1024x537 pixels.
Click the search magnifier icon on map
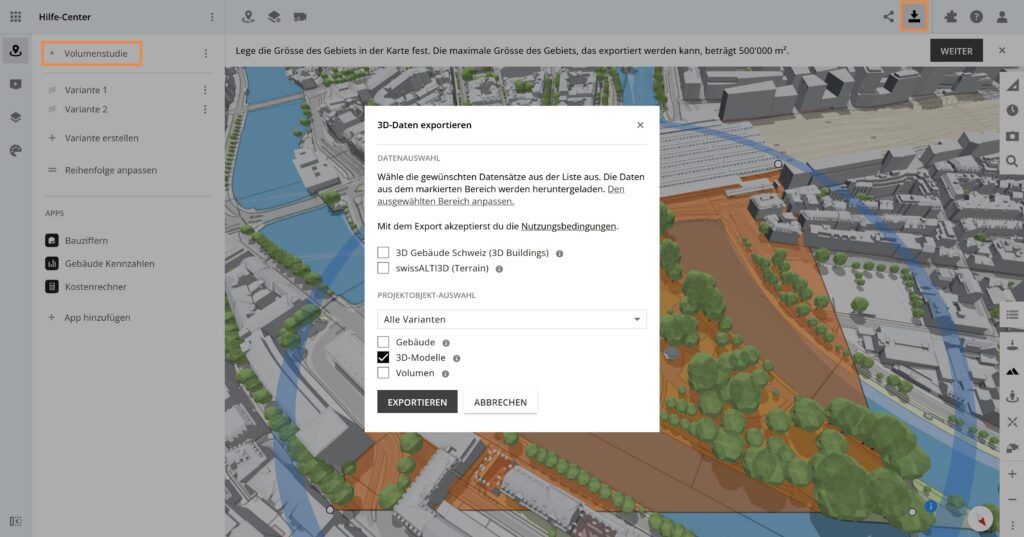(x=1012, y=161)
